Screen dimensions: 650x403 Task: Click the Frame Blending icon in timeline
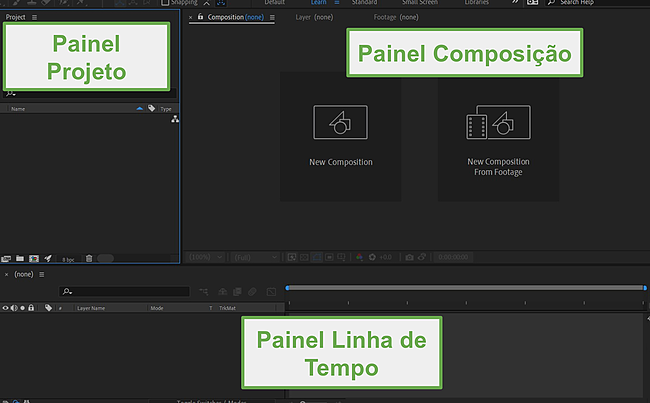pos(237,292)
